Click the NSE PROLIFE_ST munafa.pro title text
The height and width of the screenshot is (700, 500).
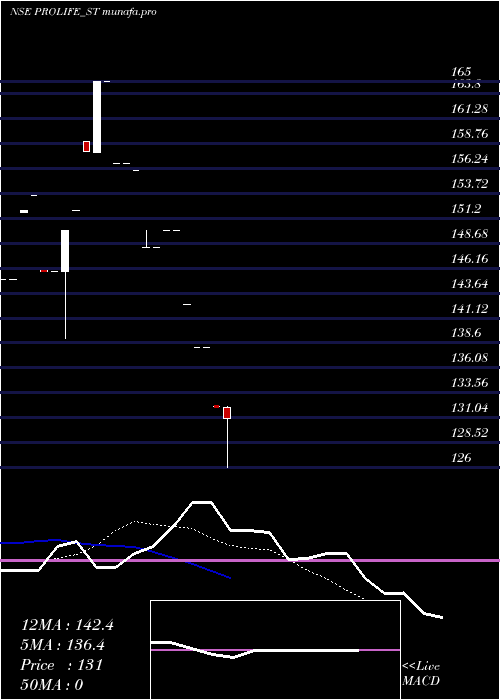coord(83,12)
